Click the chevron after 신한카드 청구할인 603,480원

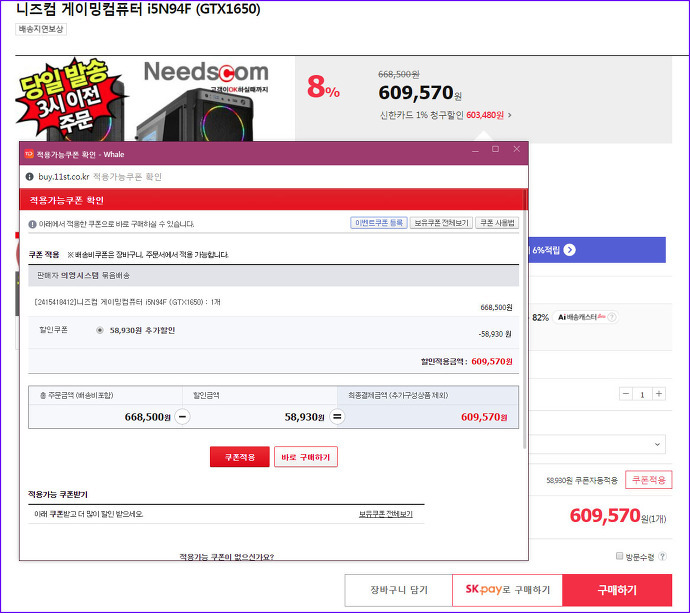(510, 115)
